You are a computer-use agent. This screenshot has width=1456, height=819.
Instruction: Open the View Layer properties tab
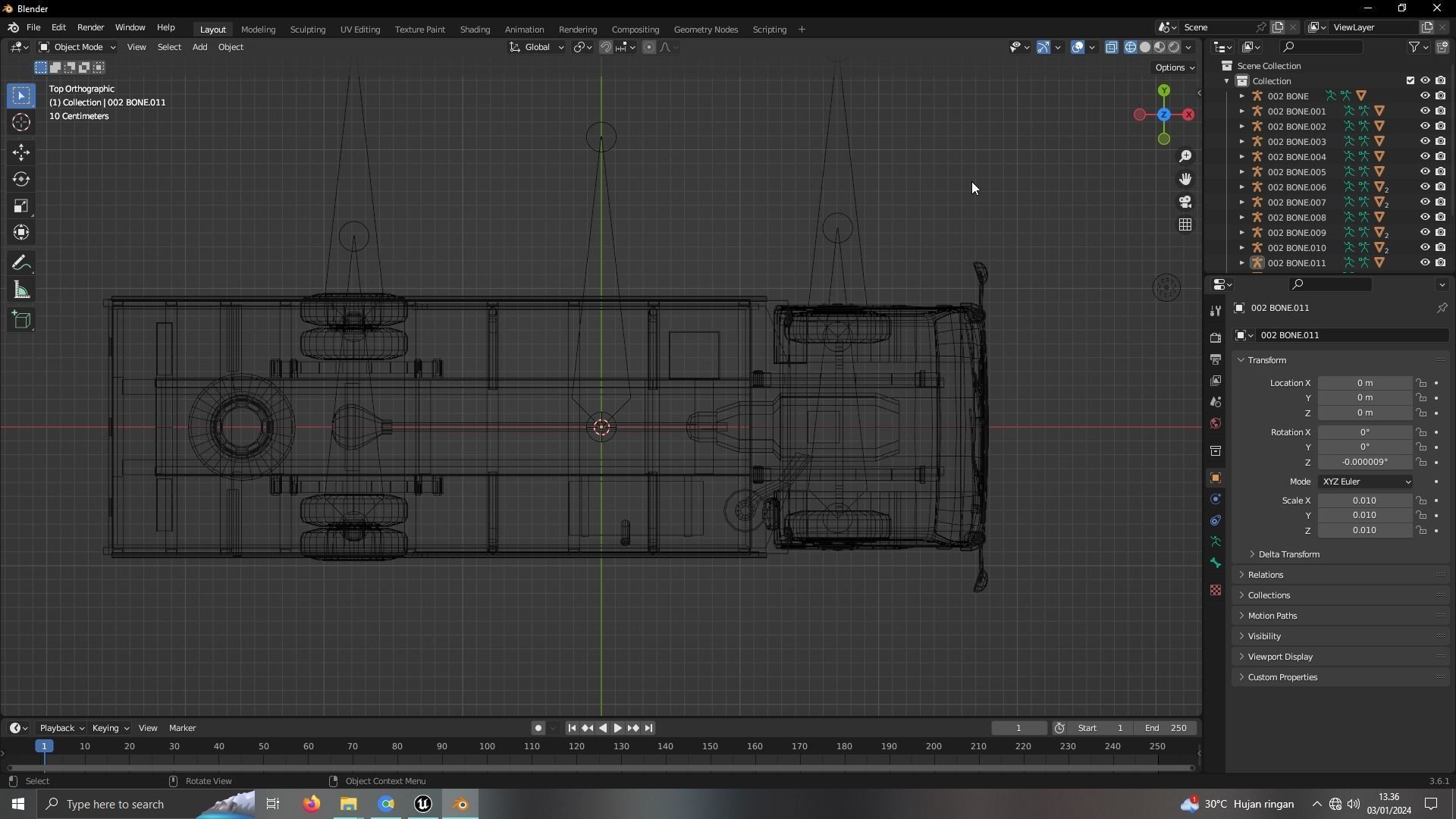(x=1216, y=380)
